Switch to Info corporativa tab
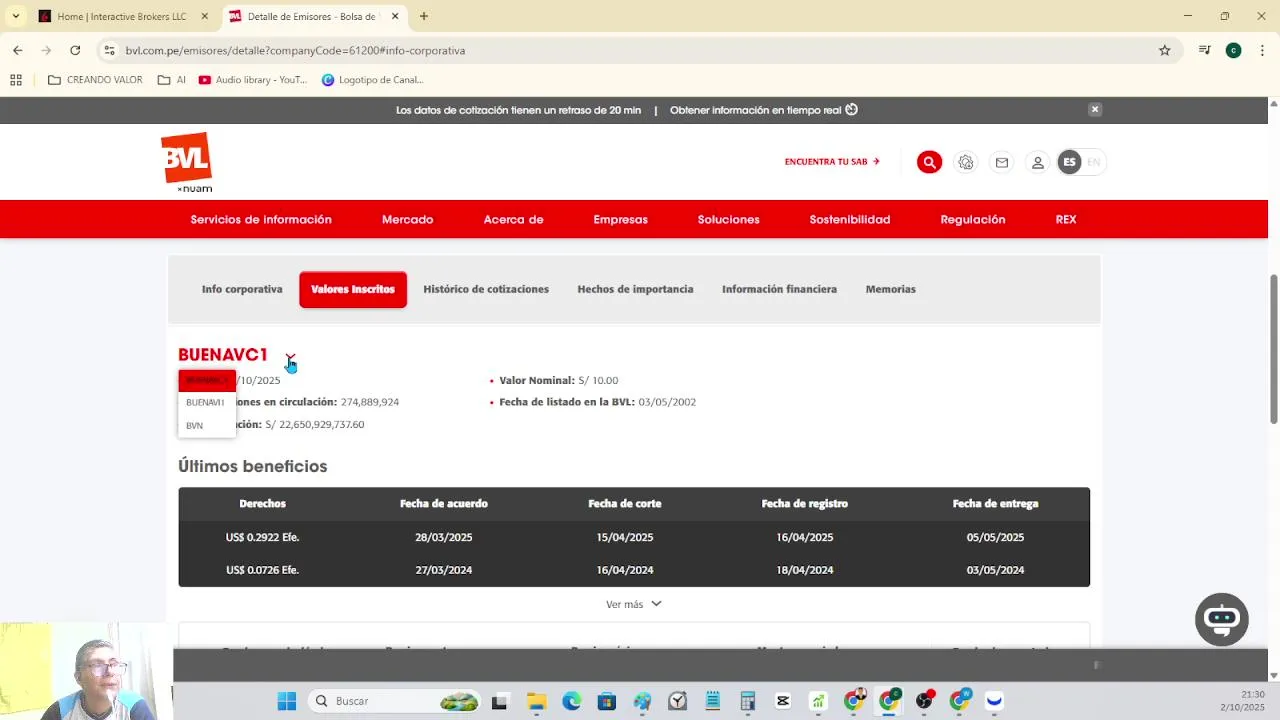 click(242, 289)
